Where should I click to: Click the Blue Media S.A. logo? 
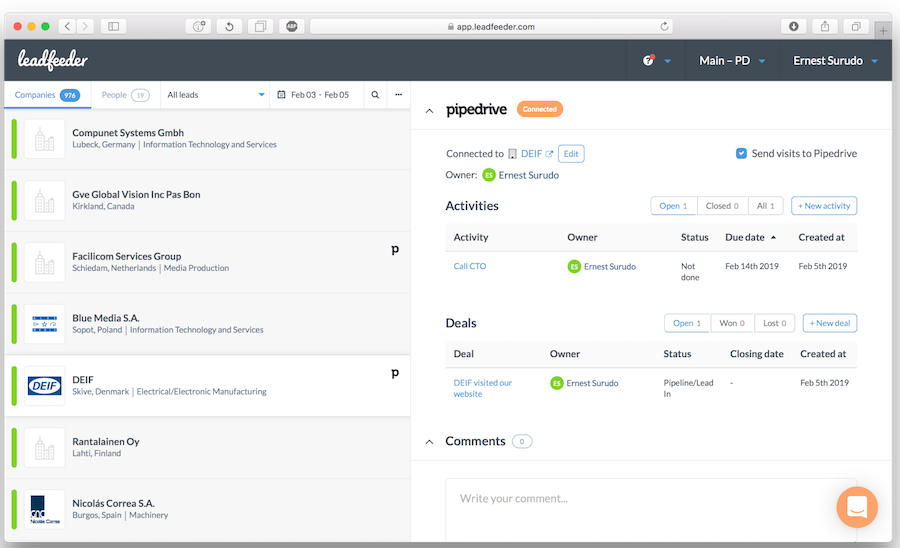click(44, 324)
